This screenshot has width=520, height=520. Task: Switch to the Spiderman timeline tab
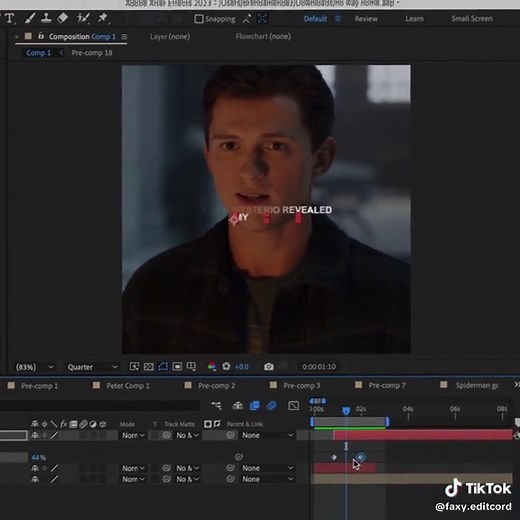(x=477, y=385)
